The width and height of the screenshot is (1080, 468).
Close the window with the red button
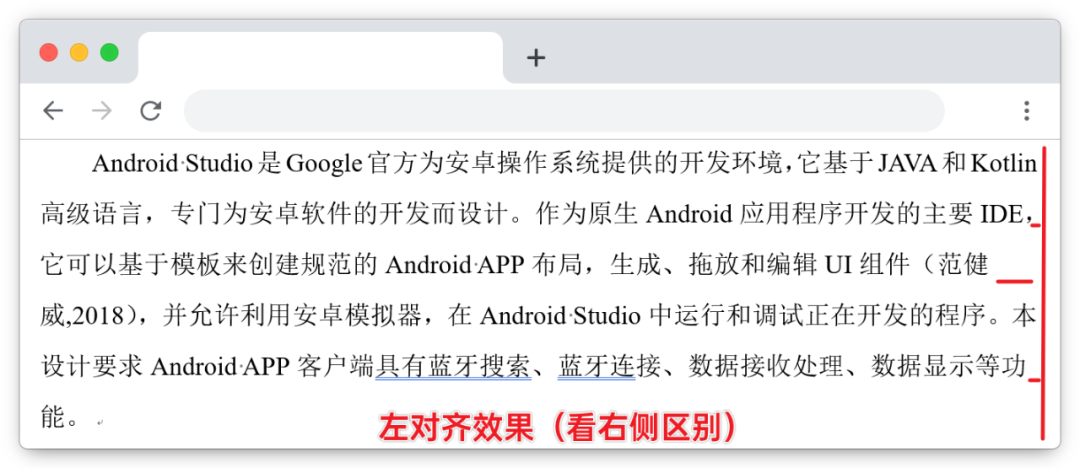pyautogui.click(x=48, y=52)
